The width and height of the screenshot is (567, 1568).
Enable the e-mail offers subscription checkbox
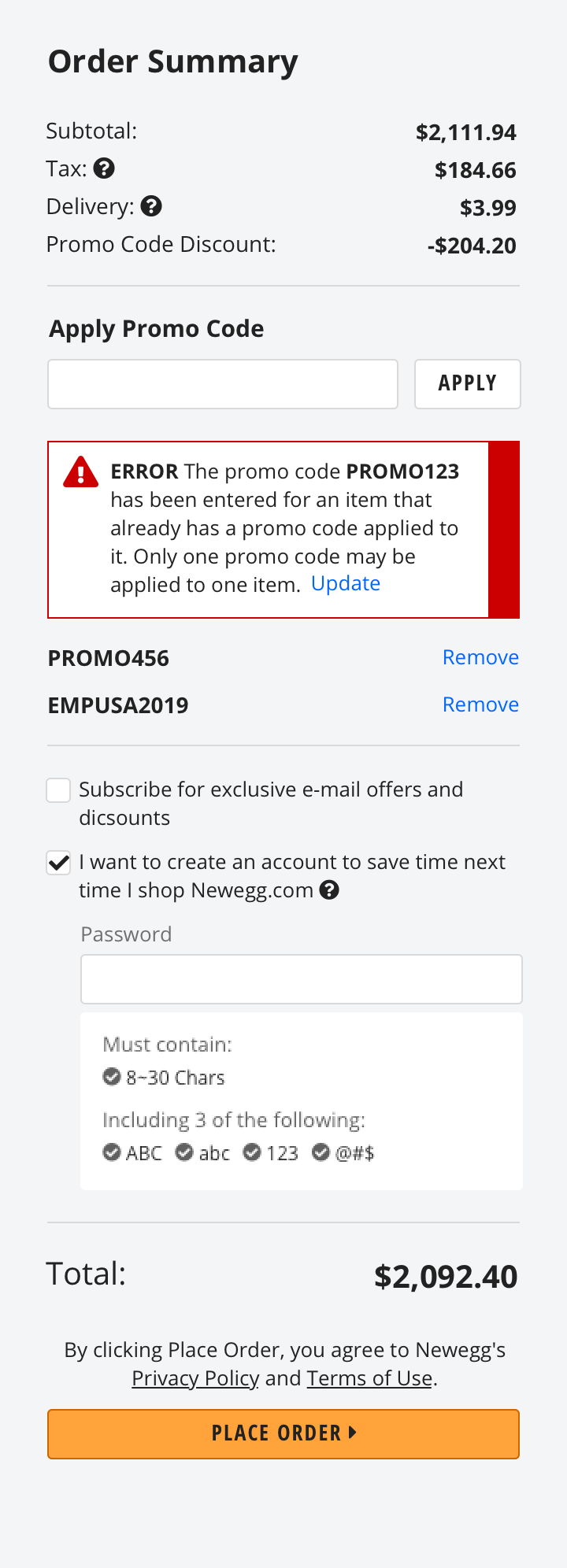[59, 790]
